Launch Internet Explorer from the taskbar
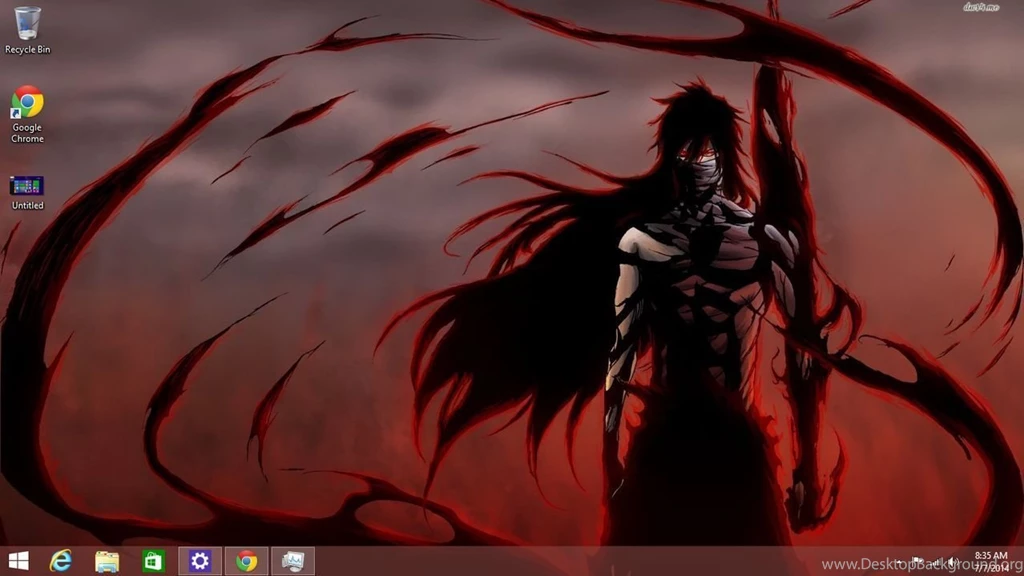1024x576 pixels. 61,561
